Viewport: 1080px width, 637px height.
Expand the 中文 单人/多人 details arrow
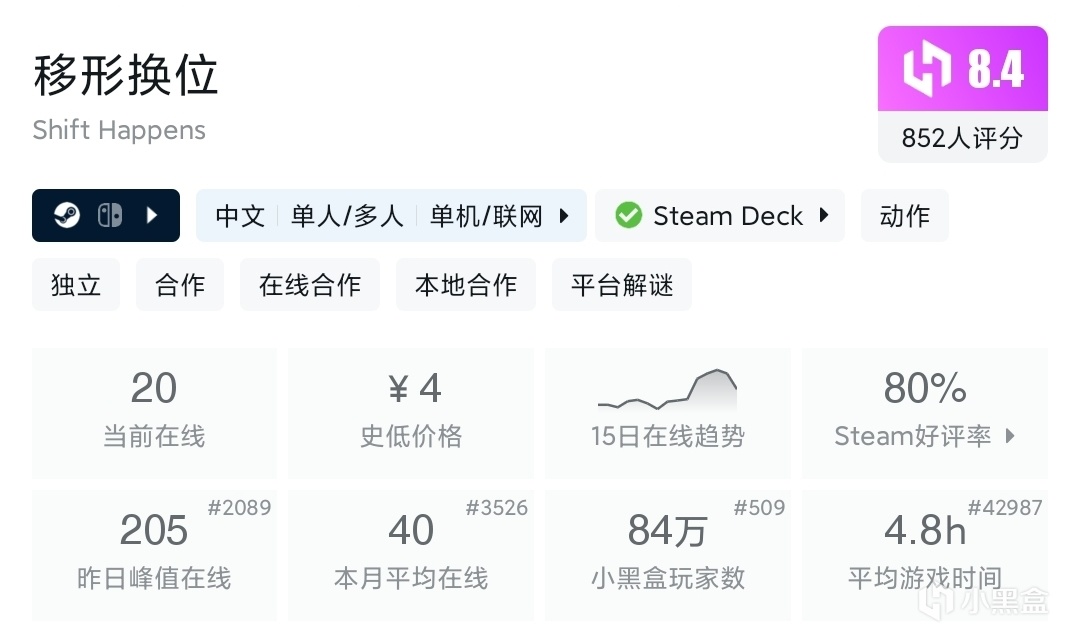(x=564, y=216)
